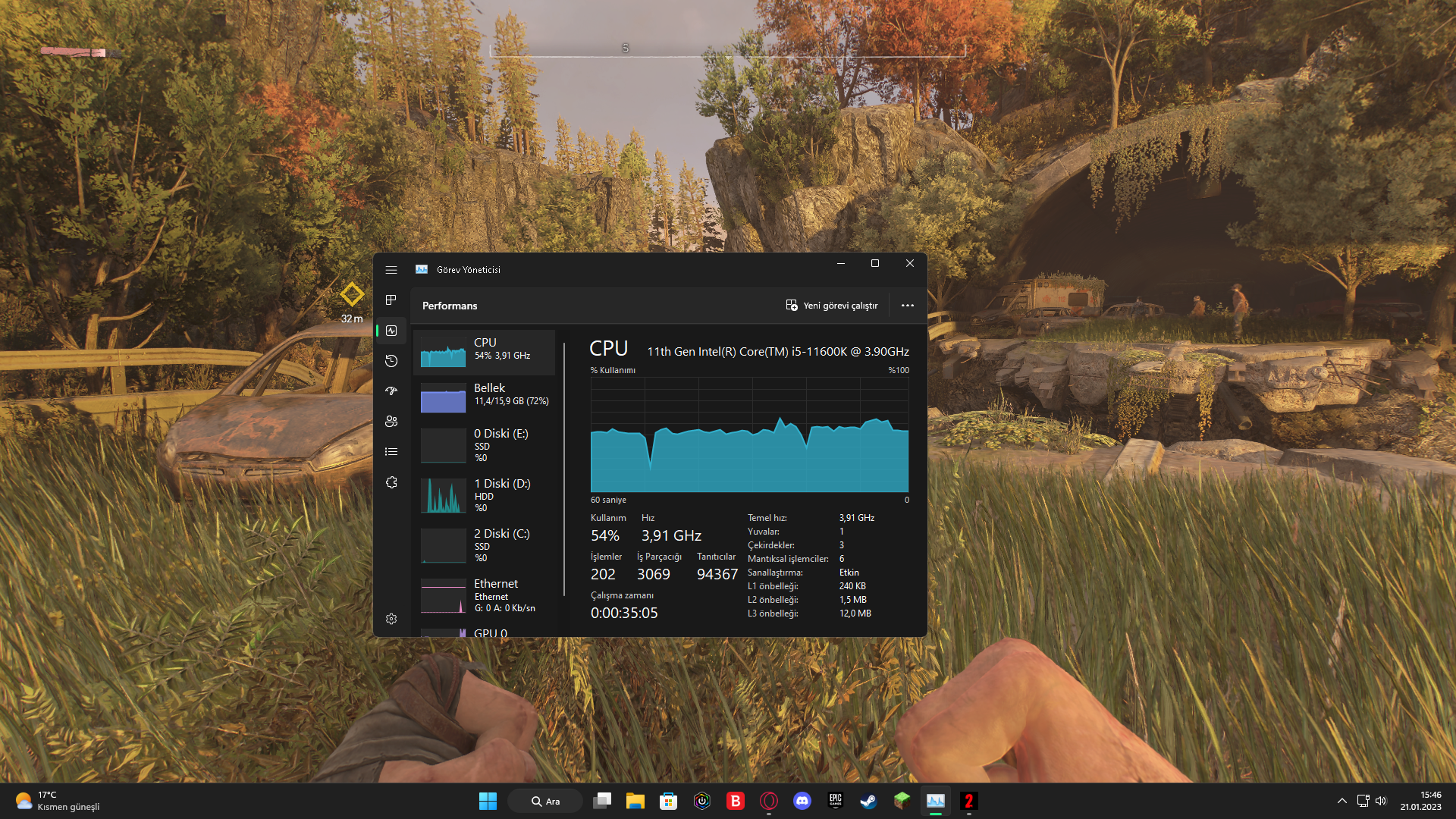Click the CPU usage graph
The width and height of the screenshot is (1456, 819).
pyautogui.click(x=749, y=435)
